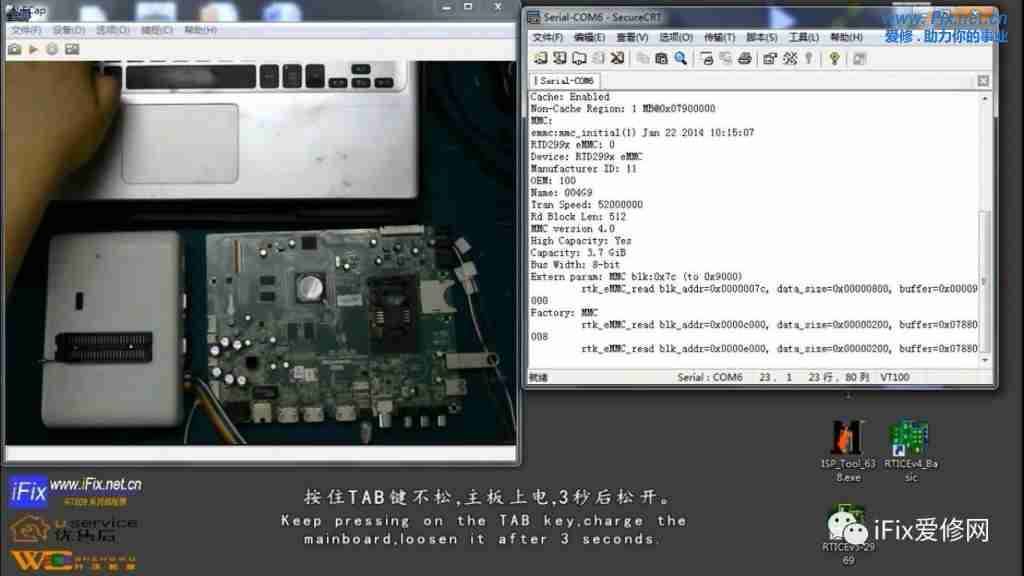Click the round record icon in AMCap
This screenshot has height=576, width=1024.
click(51, 49)
